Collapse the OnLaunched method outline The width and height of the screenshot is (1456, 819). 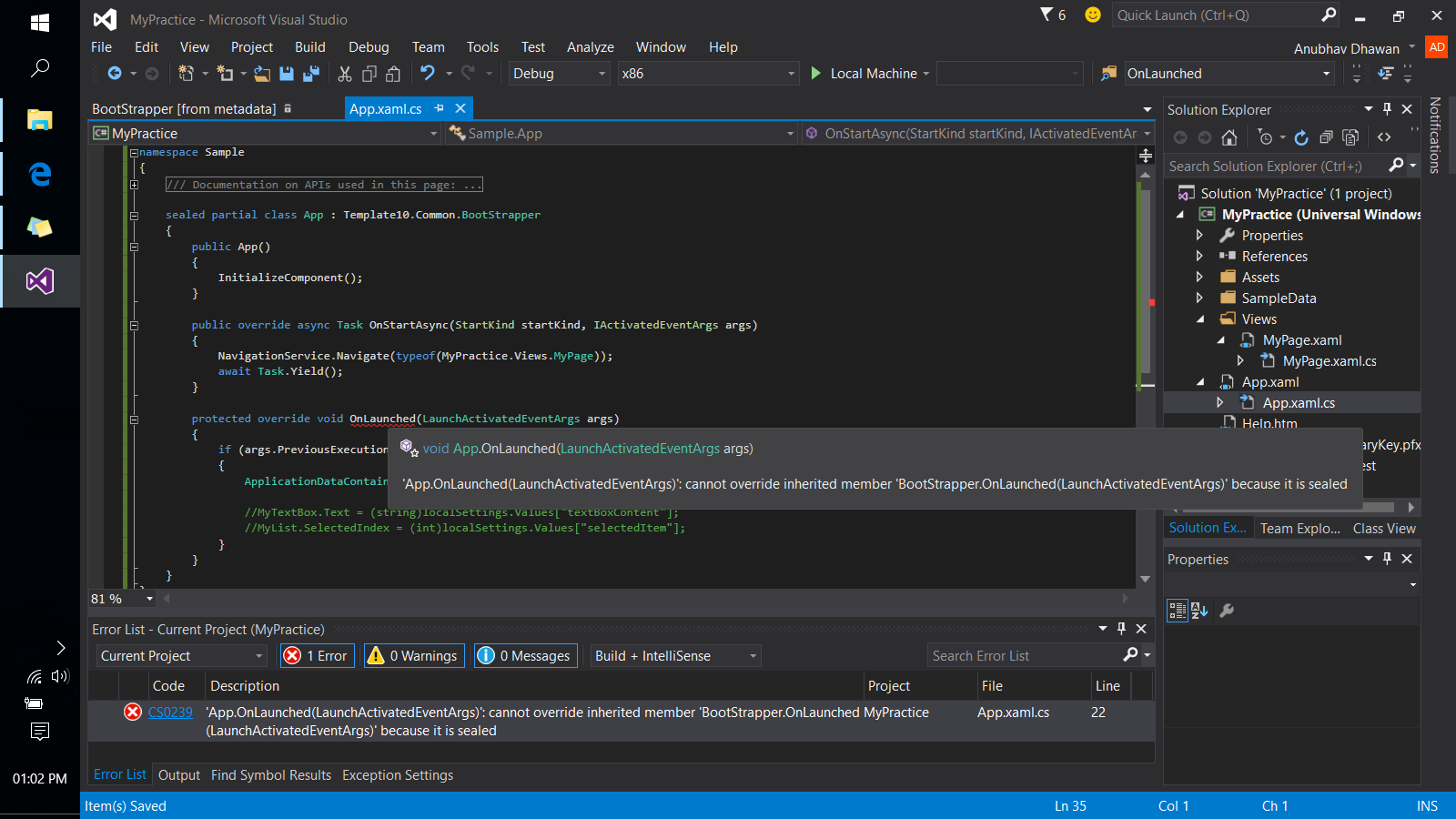pyautogui.click(x=134, y=420)
